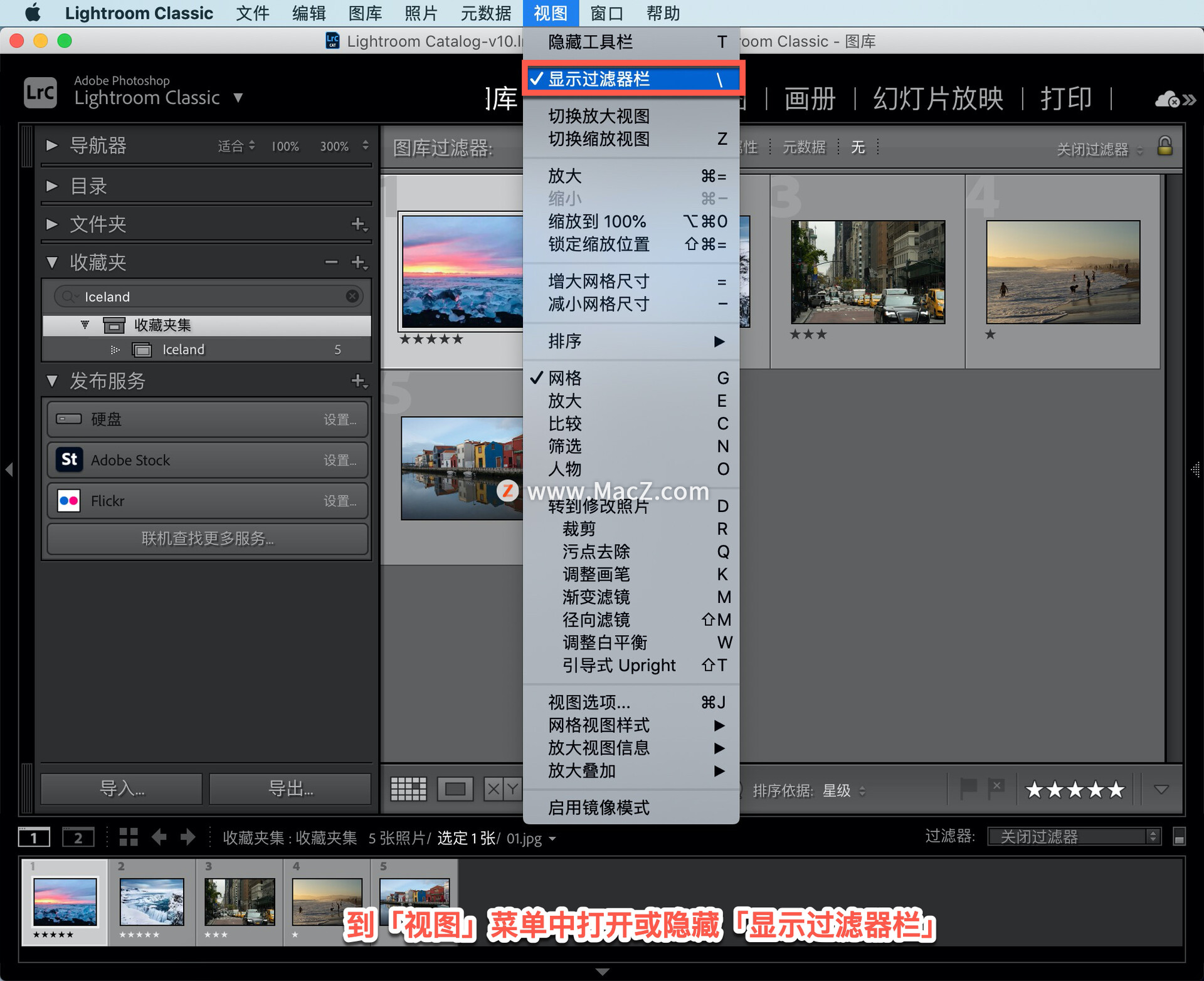The height and width of the screenshot is (981, 1204).
Task: Click the filter lock icon
Action: click(1164, 146)
